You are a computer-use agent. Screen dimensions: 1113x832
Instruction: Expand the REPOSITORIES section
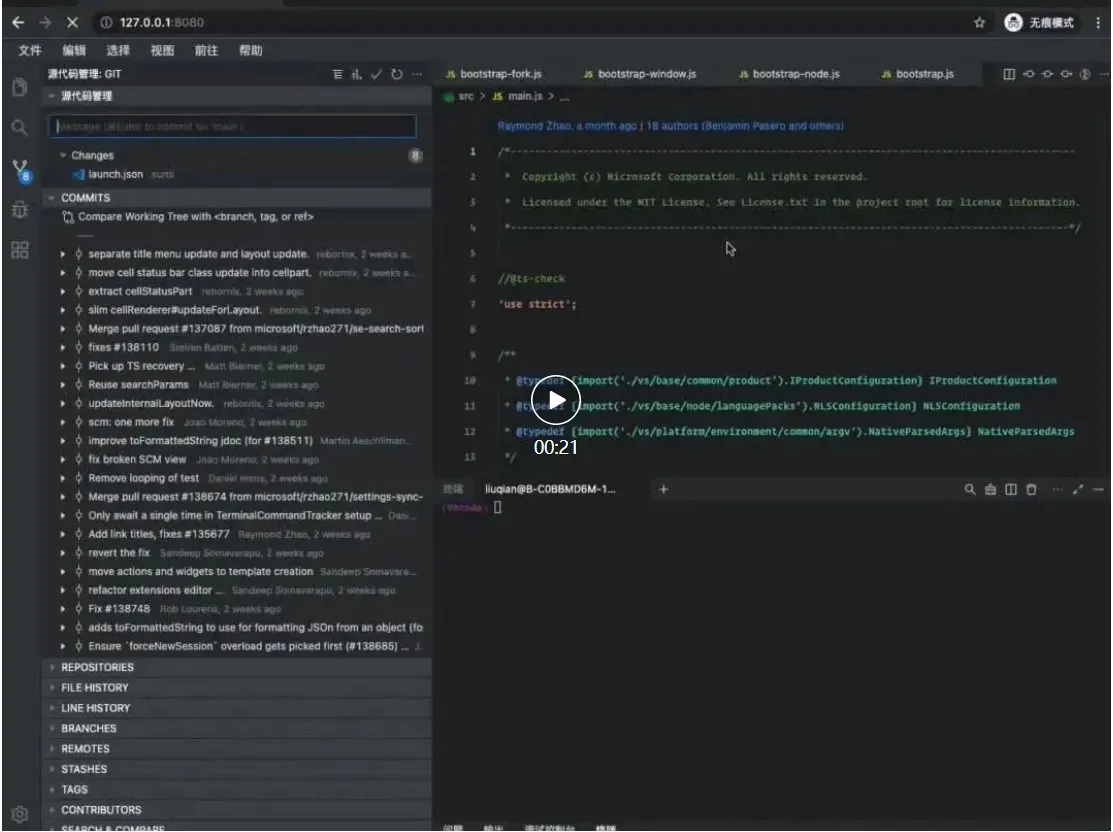(x=97, y=667)
